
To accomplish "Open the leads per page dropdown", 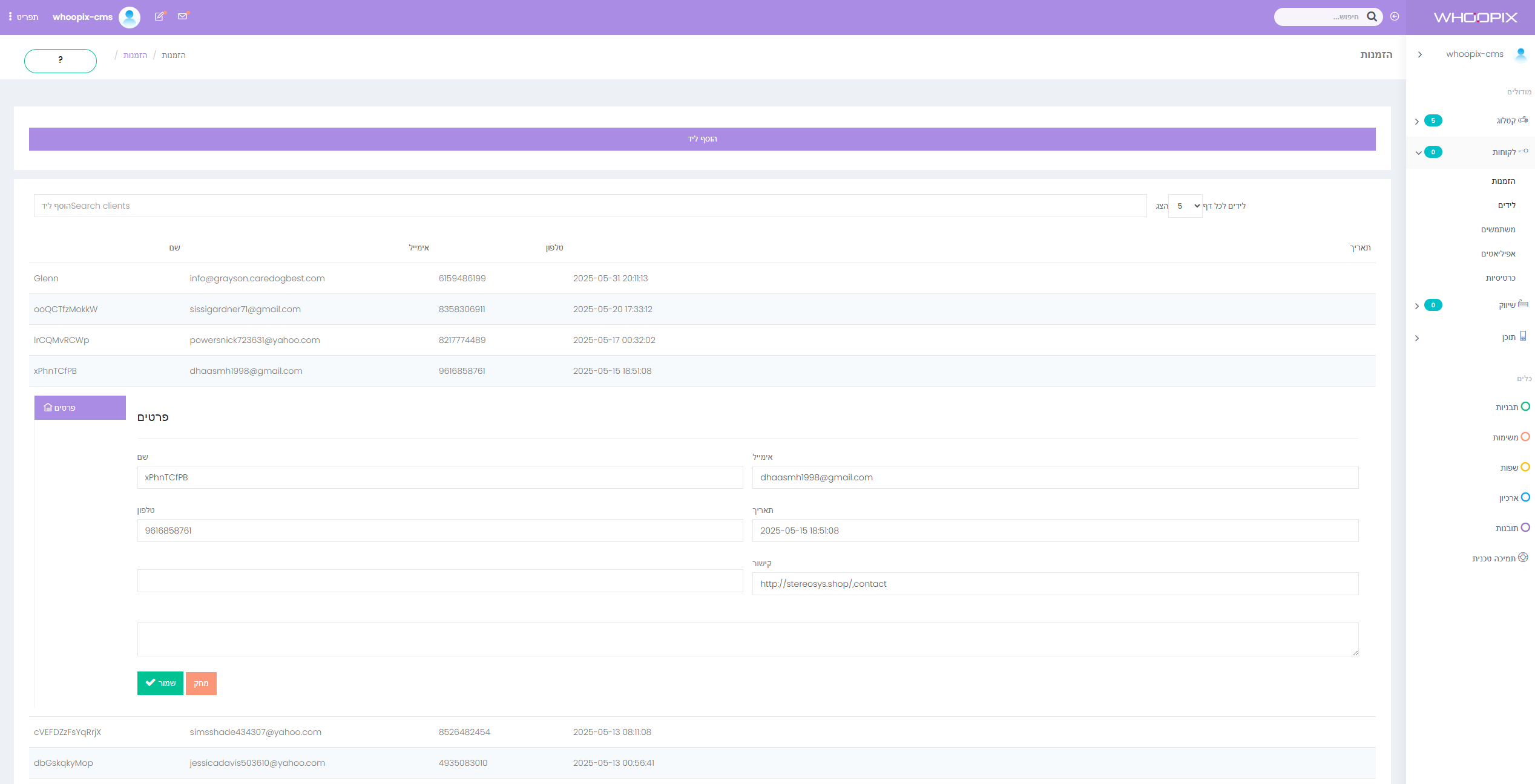I will [1185, 206].
